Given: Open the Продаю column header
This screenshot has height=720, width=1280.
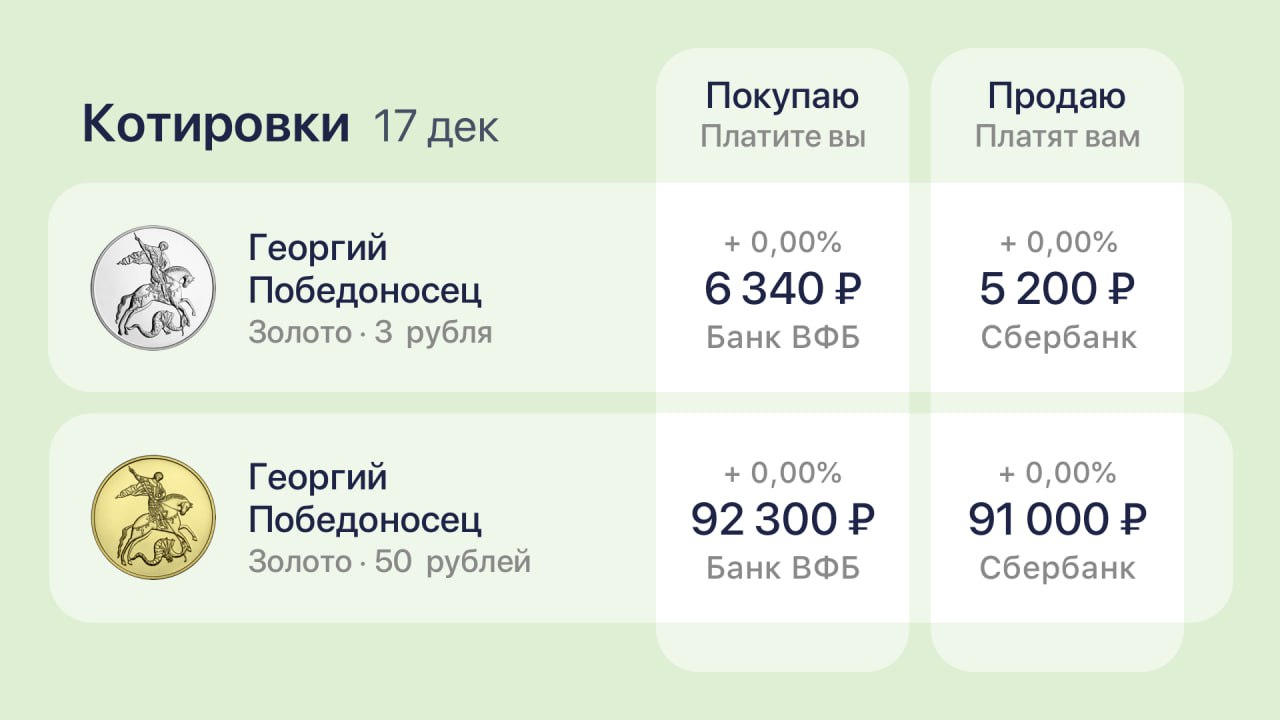Looking at the screenshot, I should click(1057, 96).
